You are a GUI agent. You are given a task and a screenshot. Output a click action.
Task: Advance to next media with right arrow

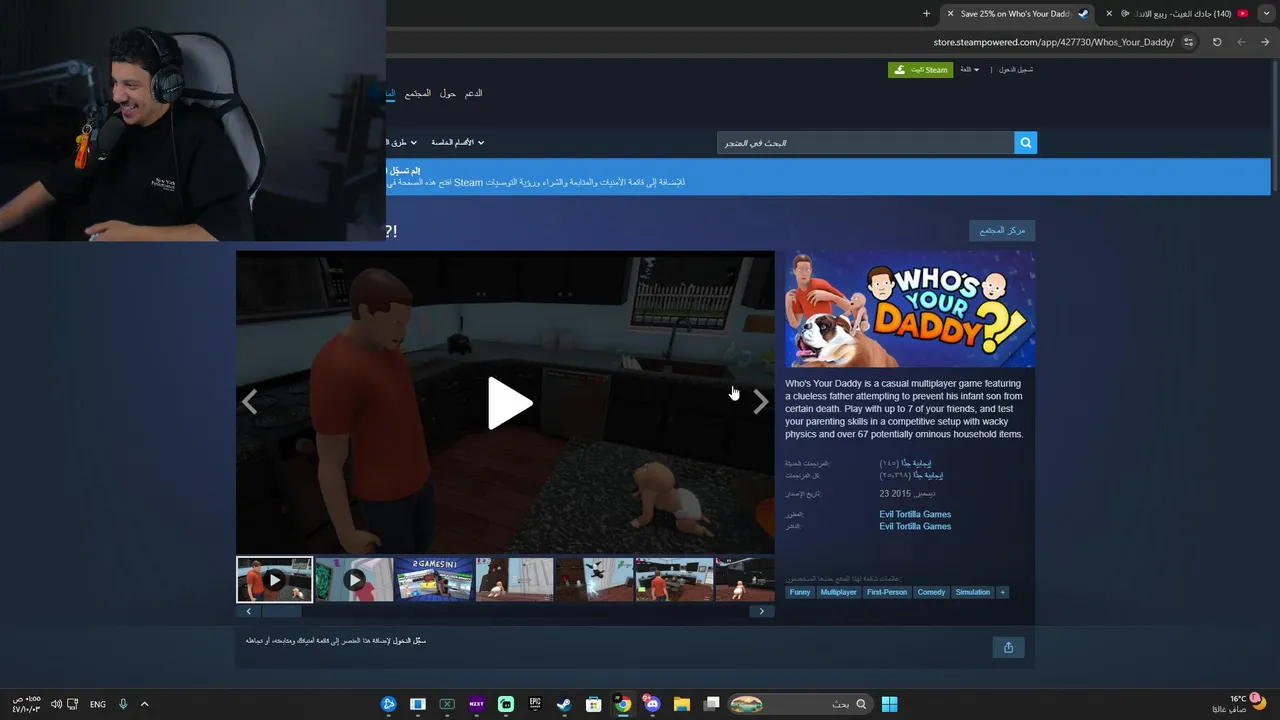(761, 402)
